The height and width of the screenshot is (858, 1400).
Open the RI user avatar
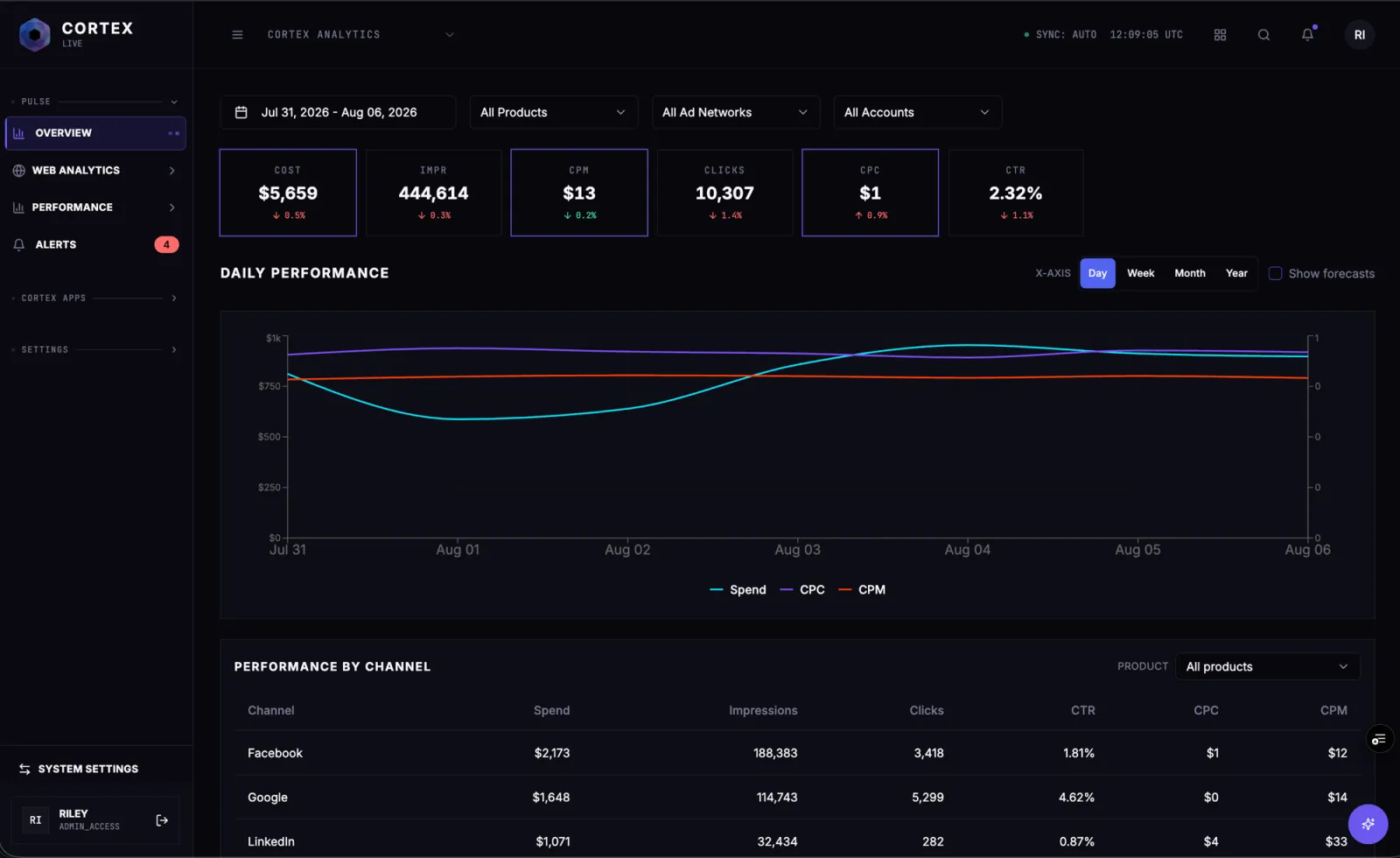click(1359, 35)
